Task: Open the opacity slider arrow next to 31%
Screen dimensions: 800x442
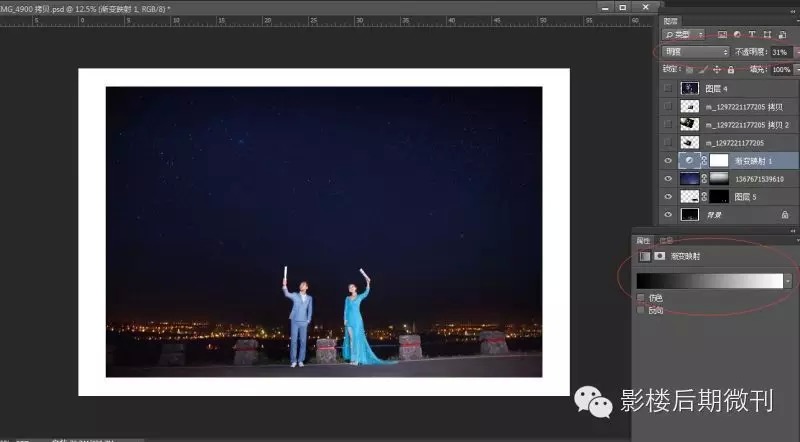Action: point(797,52)
